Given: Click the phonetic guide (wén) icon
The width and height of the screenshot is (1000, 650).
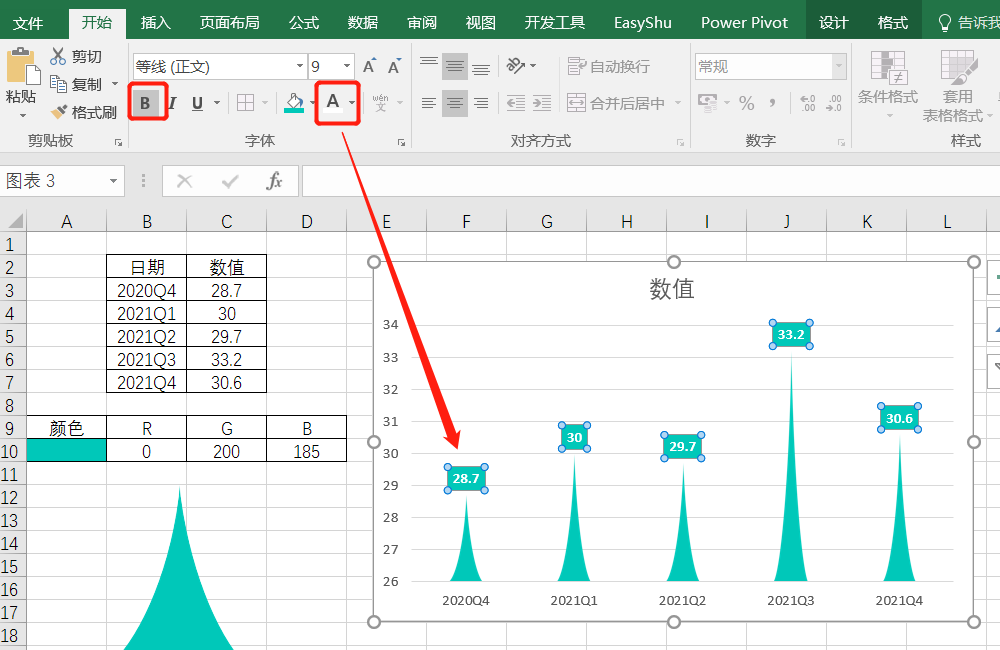Looking at the screenshot, I should click(x=381, y=103).
